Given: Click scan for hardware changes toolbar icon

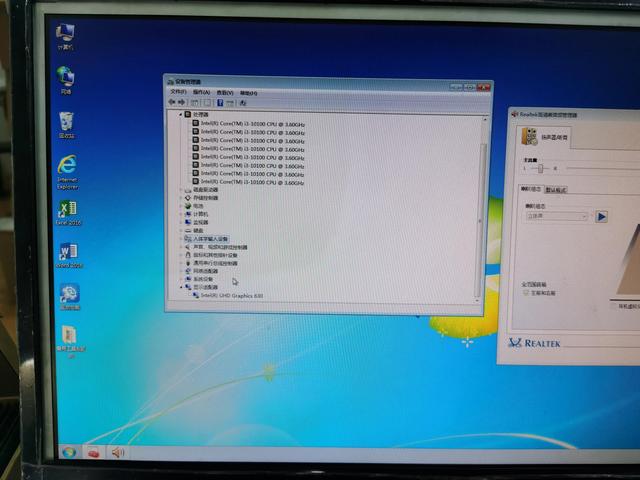Looking at the screenshot, I should click(243, 103).
